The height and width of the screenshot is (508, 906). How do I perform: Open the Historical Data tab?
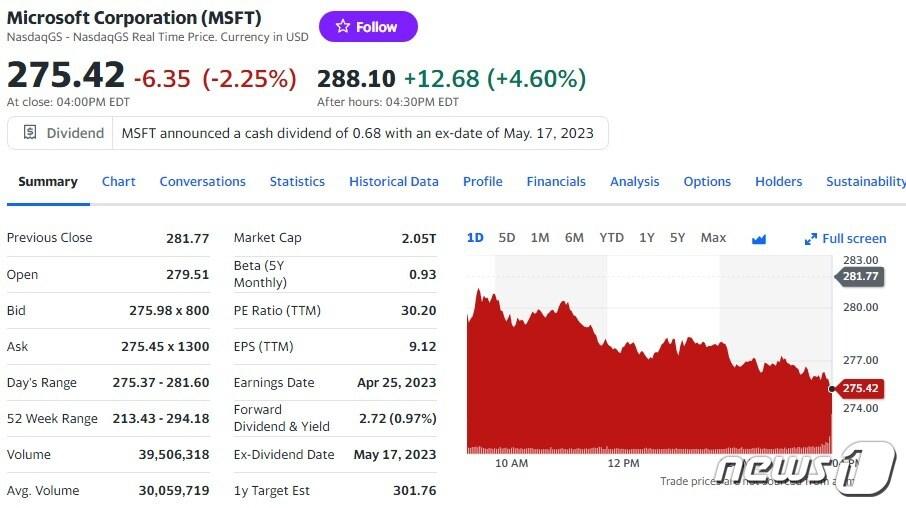[393, 181]
